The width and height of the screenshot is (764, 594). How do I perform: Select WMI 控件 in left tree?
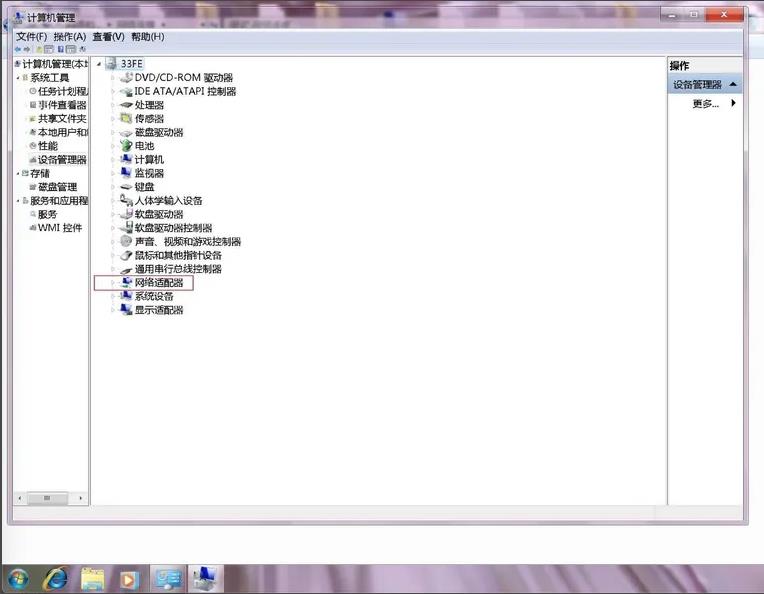click(x=60, y=228)
